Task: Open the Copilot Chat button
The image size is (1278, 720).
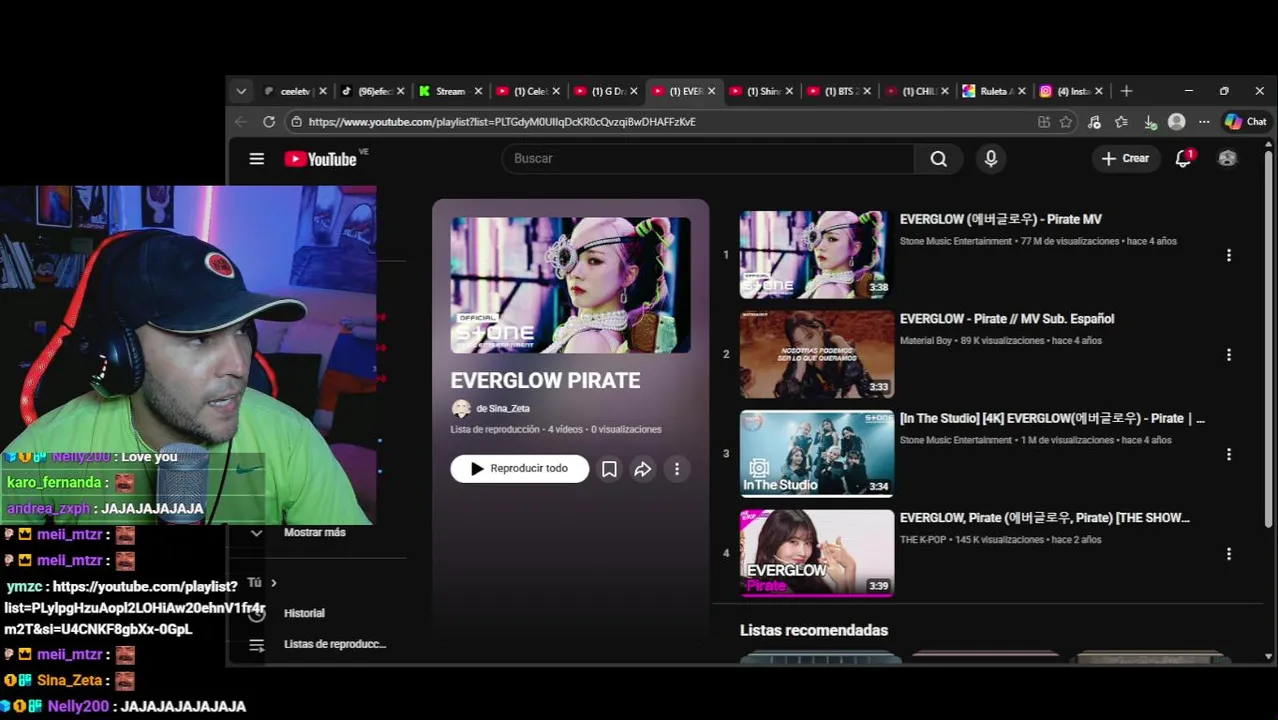Action: [x=1246, y=122]
